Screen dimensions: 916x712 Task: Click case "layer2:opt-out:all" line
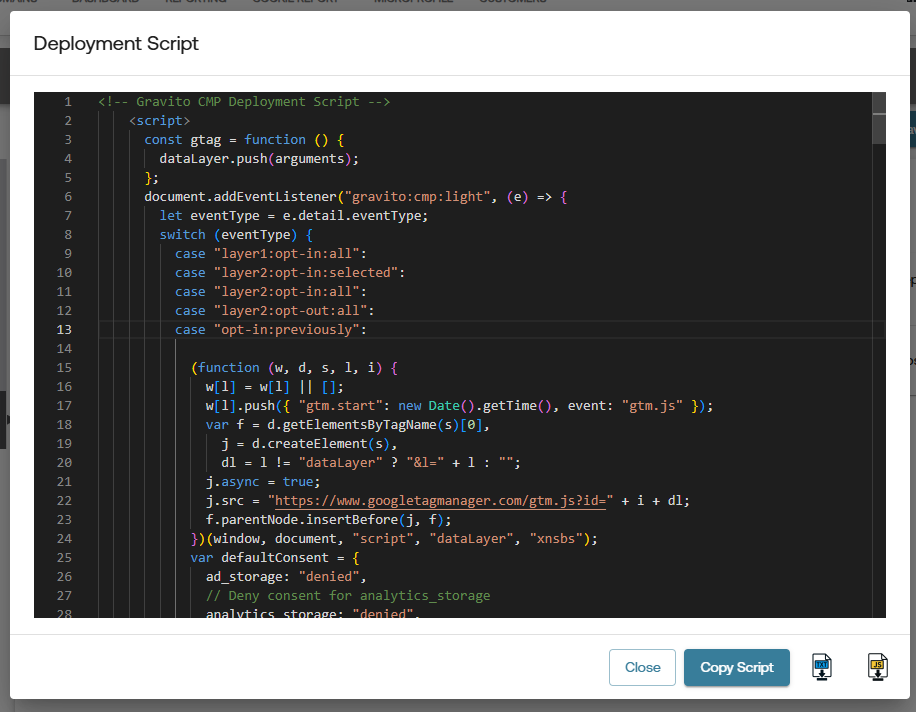point(275,311)
